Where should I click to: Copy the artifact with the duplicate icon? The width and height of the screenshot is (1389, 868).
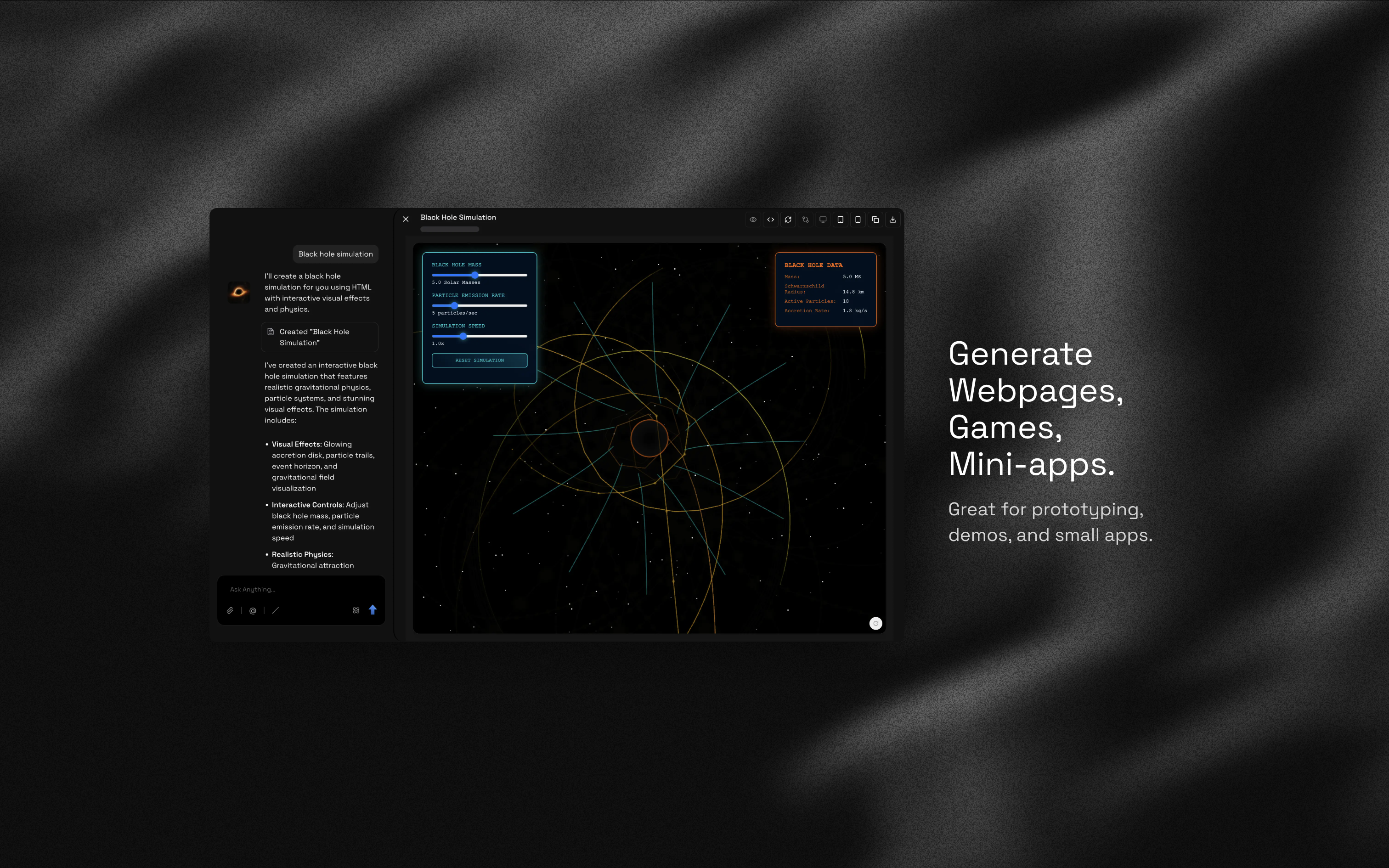pyautogui.click(x=875, y=220)
